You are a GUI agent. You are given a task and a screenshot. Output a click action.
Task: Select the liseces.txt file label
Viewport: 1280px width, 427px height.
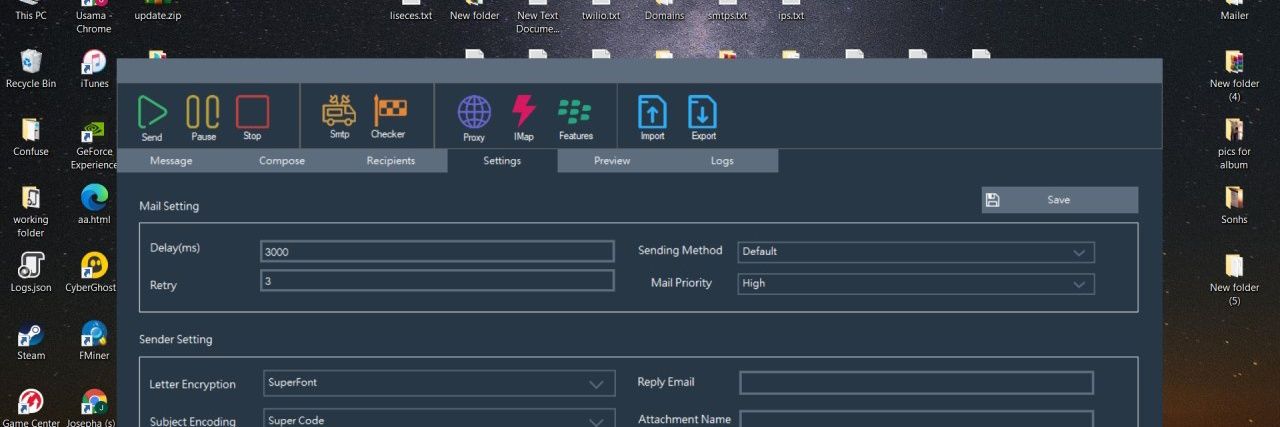[x=411, y=16]
